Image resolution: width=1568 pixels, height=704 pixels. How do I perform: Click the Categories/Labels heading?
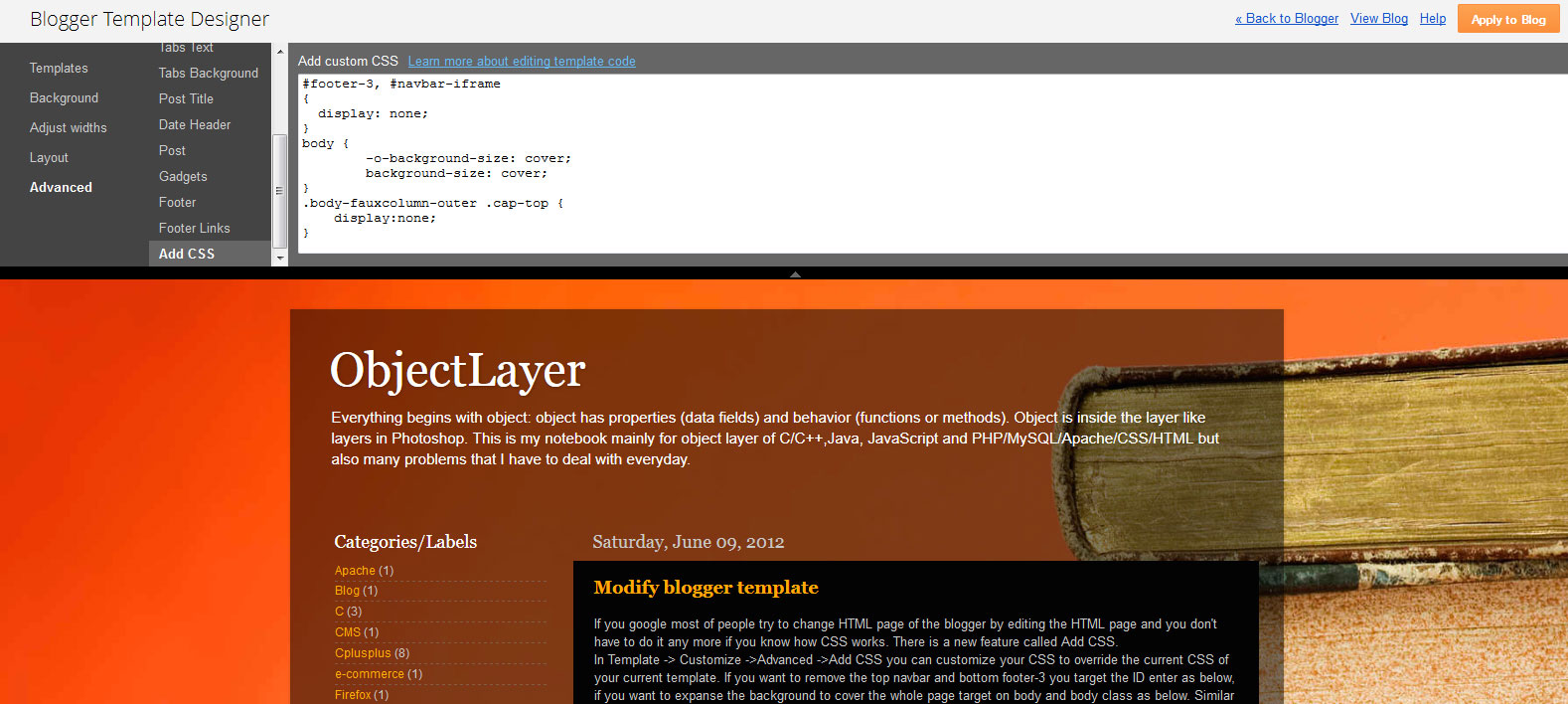point(405,542)
